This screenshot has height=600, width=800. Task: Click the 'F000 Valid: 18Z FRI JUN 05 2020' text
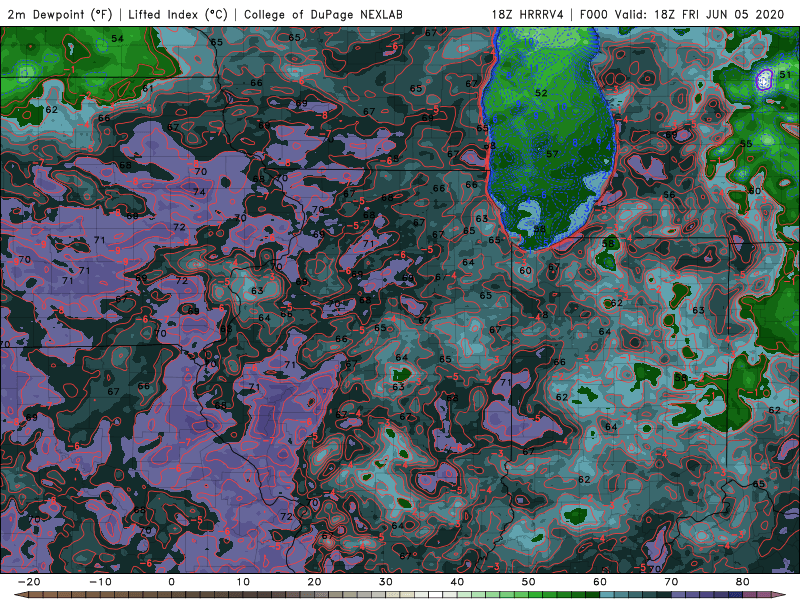coord(682,14)
